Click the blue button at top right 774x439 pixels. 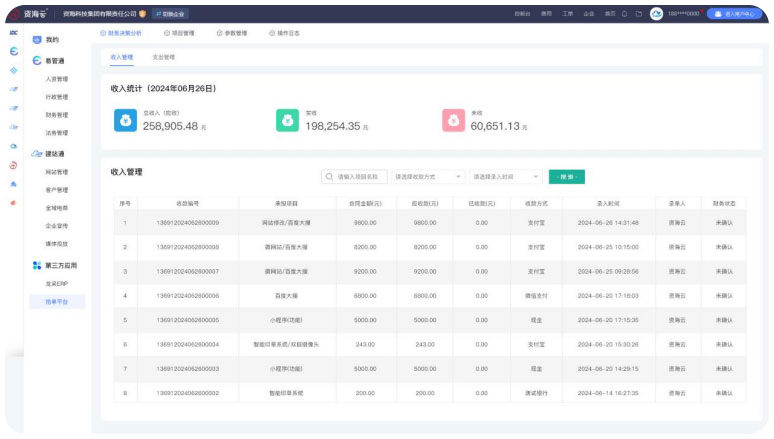pyautogui.click(x=735, y=14)
